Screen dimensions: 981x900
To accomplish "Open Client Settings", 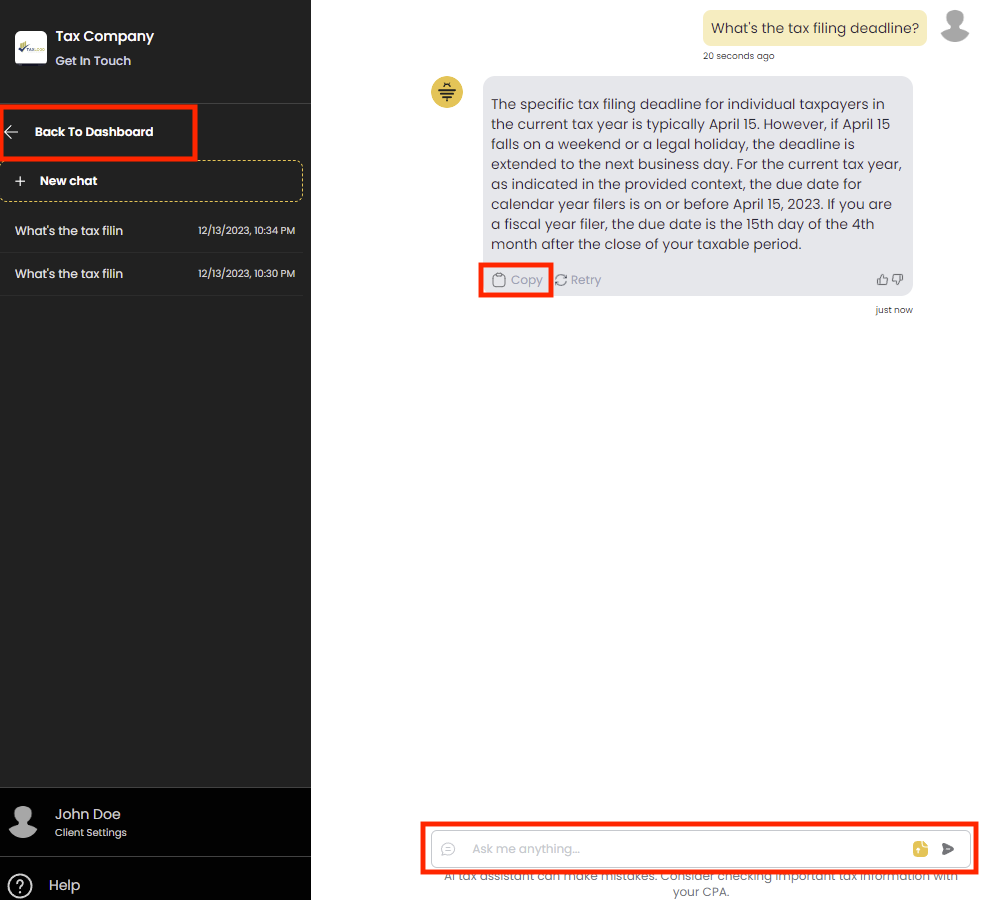I will [x=91, y=833].
